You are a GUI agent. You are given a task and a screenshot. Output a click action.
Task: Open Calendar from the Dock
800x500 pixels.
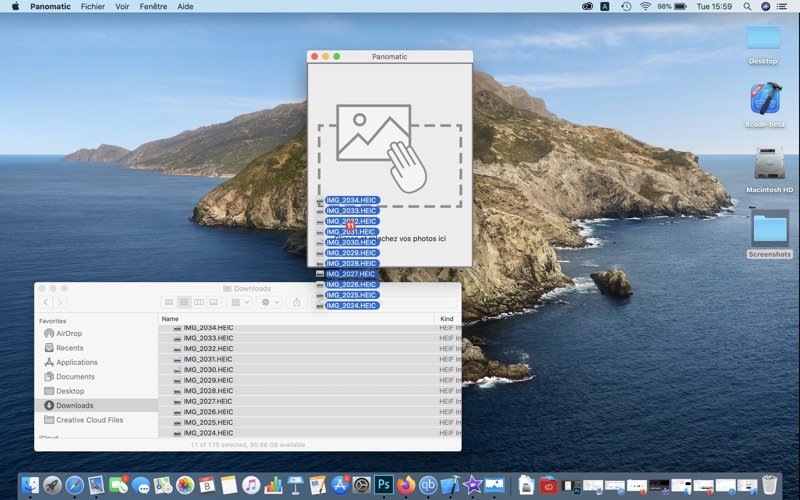pos(207,485)
